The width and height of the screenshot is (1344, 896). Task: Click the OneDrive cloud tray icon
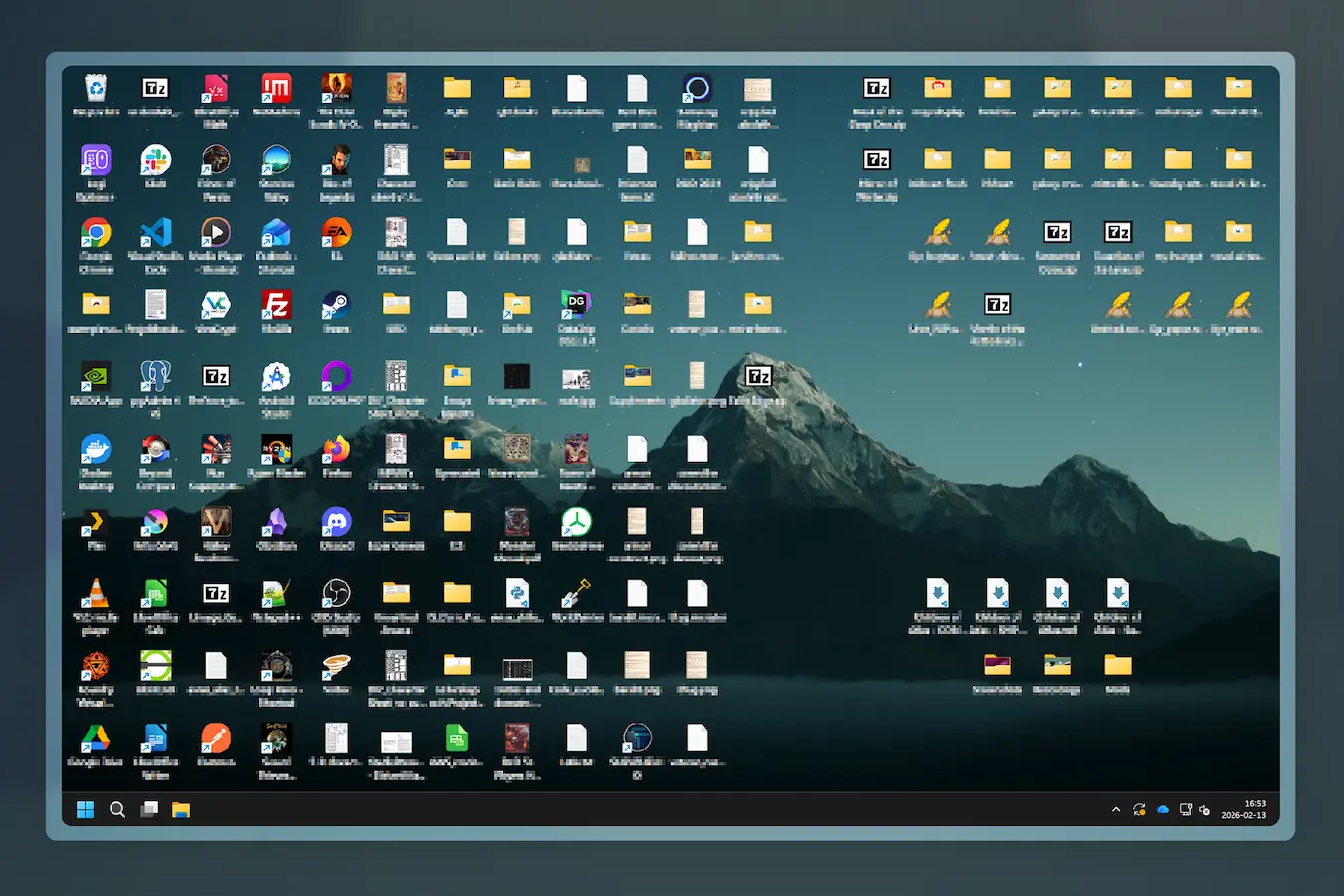pos(1163,810)
